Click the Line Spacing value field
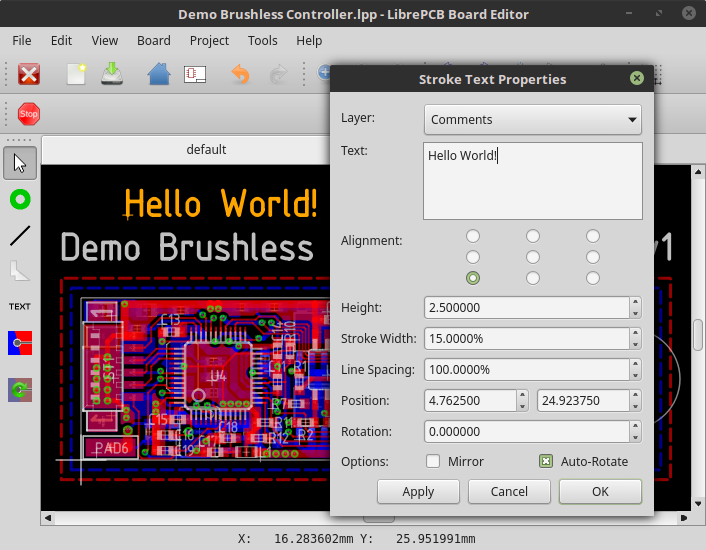Screen dimensions: 706x550 [527, 370]
